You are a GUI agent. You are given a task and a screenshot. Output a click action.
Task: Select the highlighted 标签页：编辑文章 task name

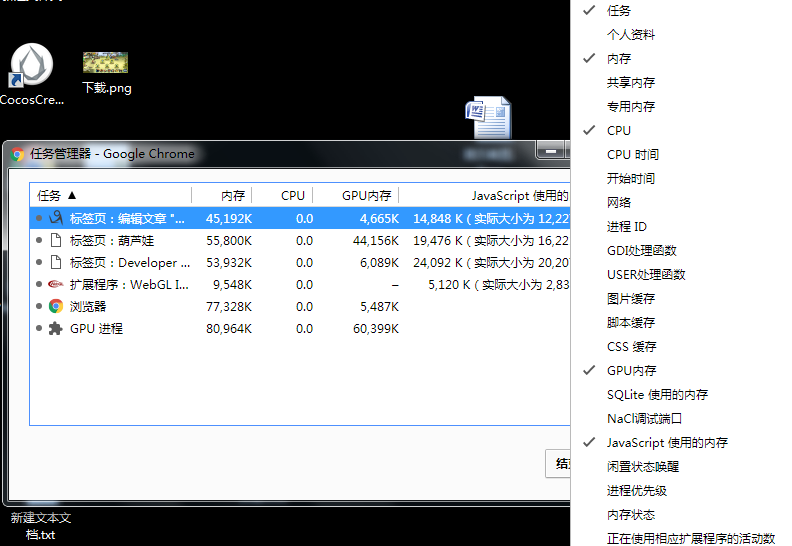(127, 219)
